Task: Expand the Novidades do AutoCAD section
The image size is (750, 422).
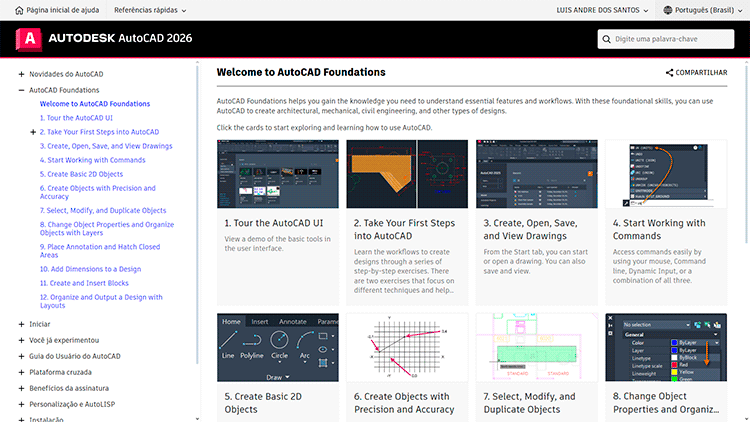Action: pyautogui.click(x=21, y=74)
